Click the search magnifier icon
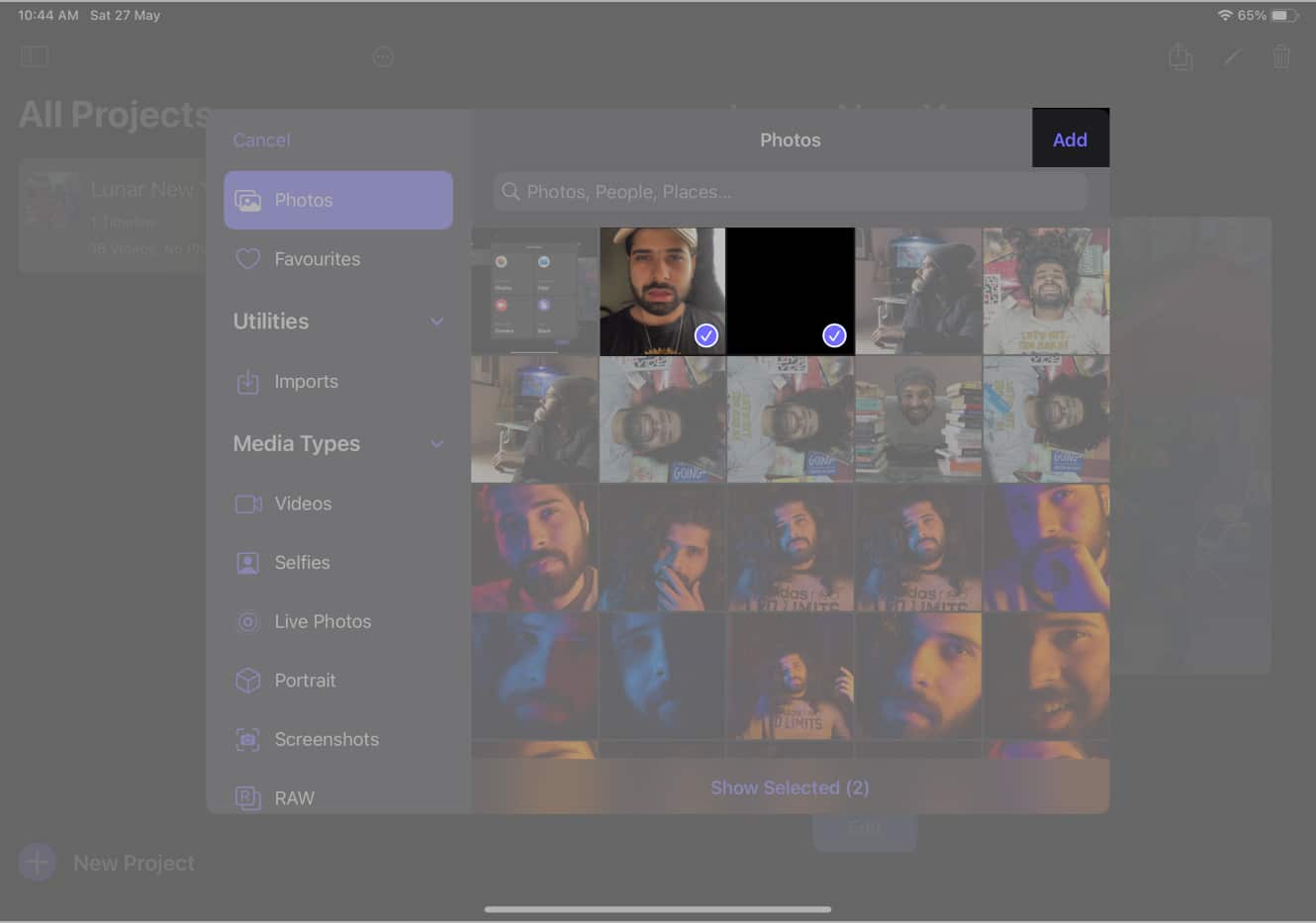The image size is (1316, 923). click(x=511, y=191)
